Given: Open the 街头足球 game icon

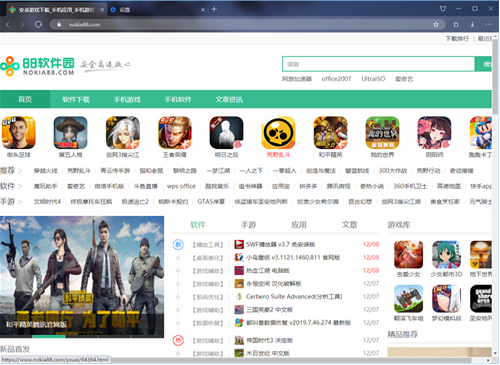Looking at the screenshot, I should point(19,132).
